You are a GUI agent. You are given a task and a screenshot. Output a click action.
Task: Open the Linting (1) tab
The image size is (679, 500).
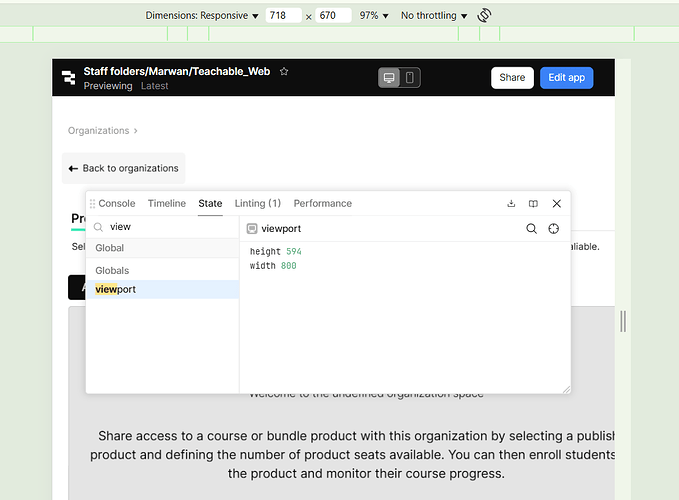[x=257, y=203]
